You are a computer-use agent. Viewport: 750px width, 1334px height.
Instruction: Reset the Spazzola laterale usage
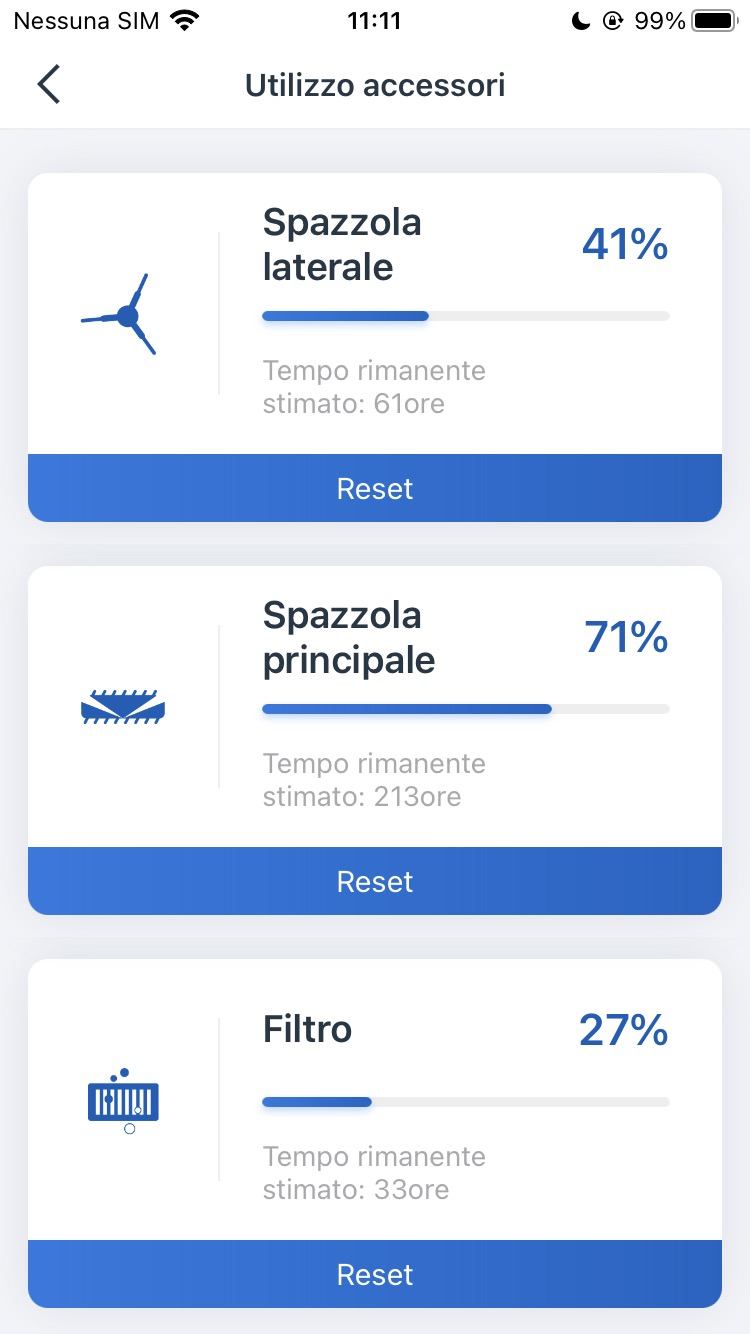coord(375,488)
